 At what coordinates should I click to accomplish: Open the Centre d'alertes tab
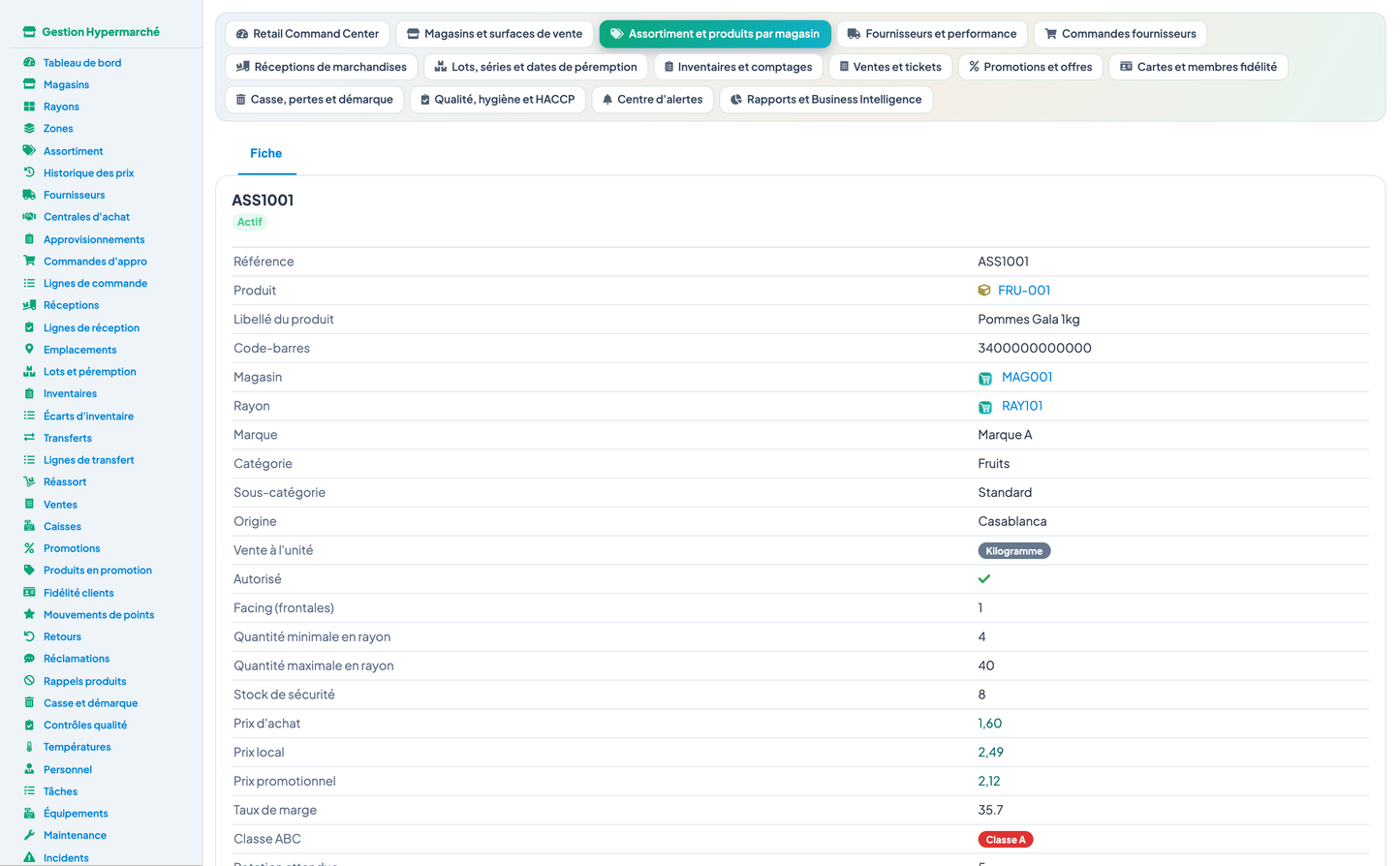click(x=653, y=100)
